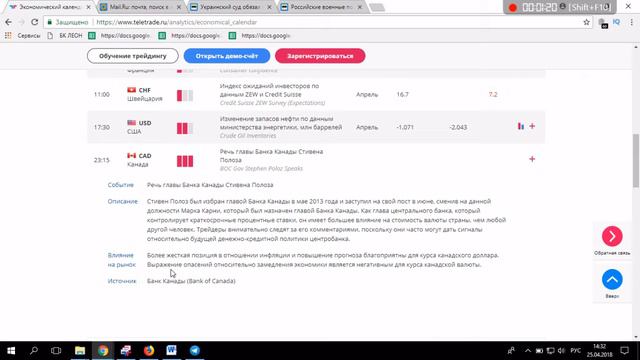640x360 pixels.
Task: Click Зарегистрироваться button
Action: click(320, 56)
